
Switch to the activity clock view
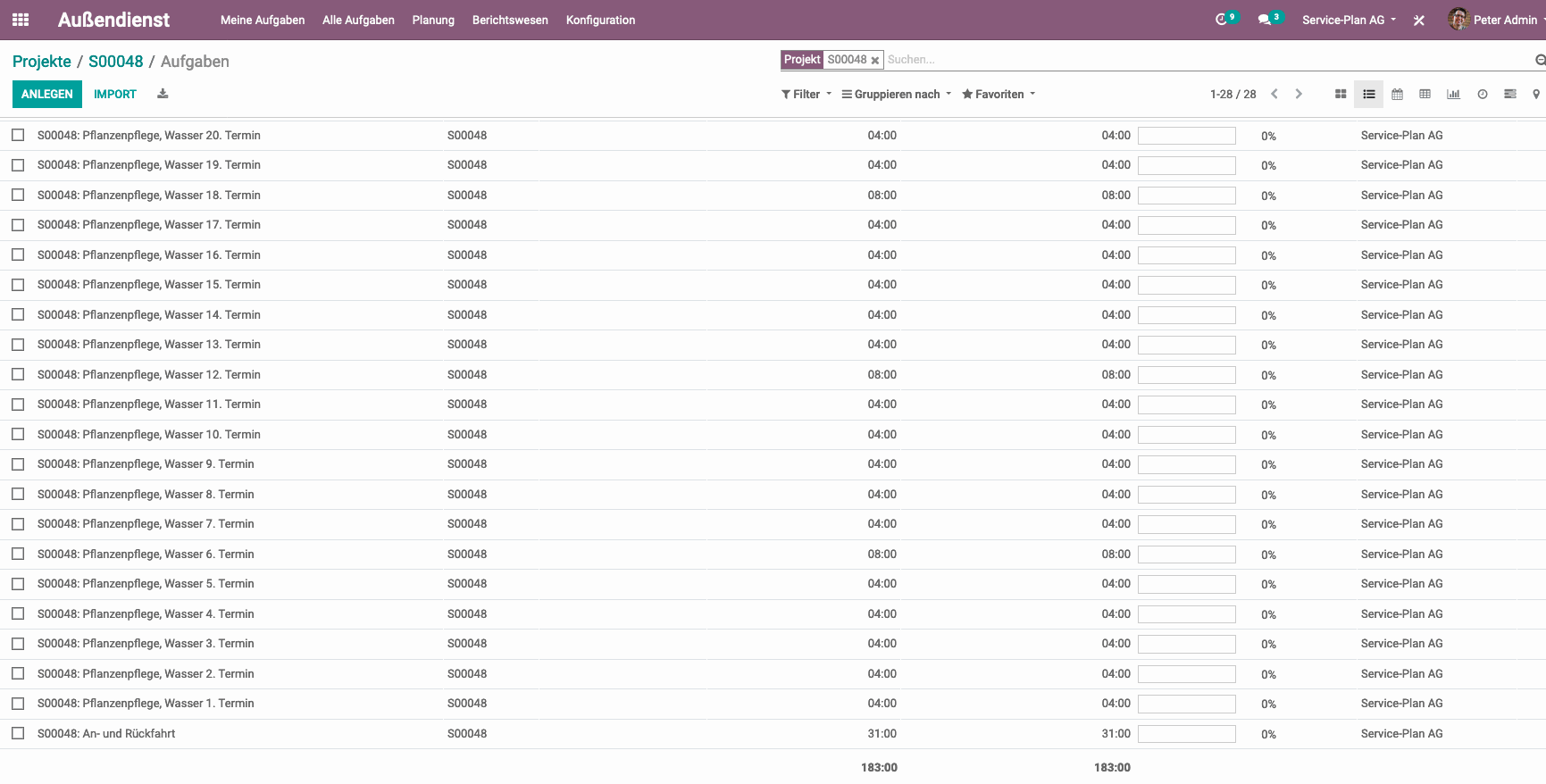click(1482, 94)
